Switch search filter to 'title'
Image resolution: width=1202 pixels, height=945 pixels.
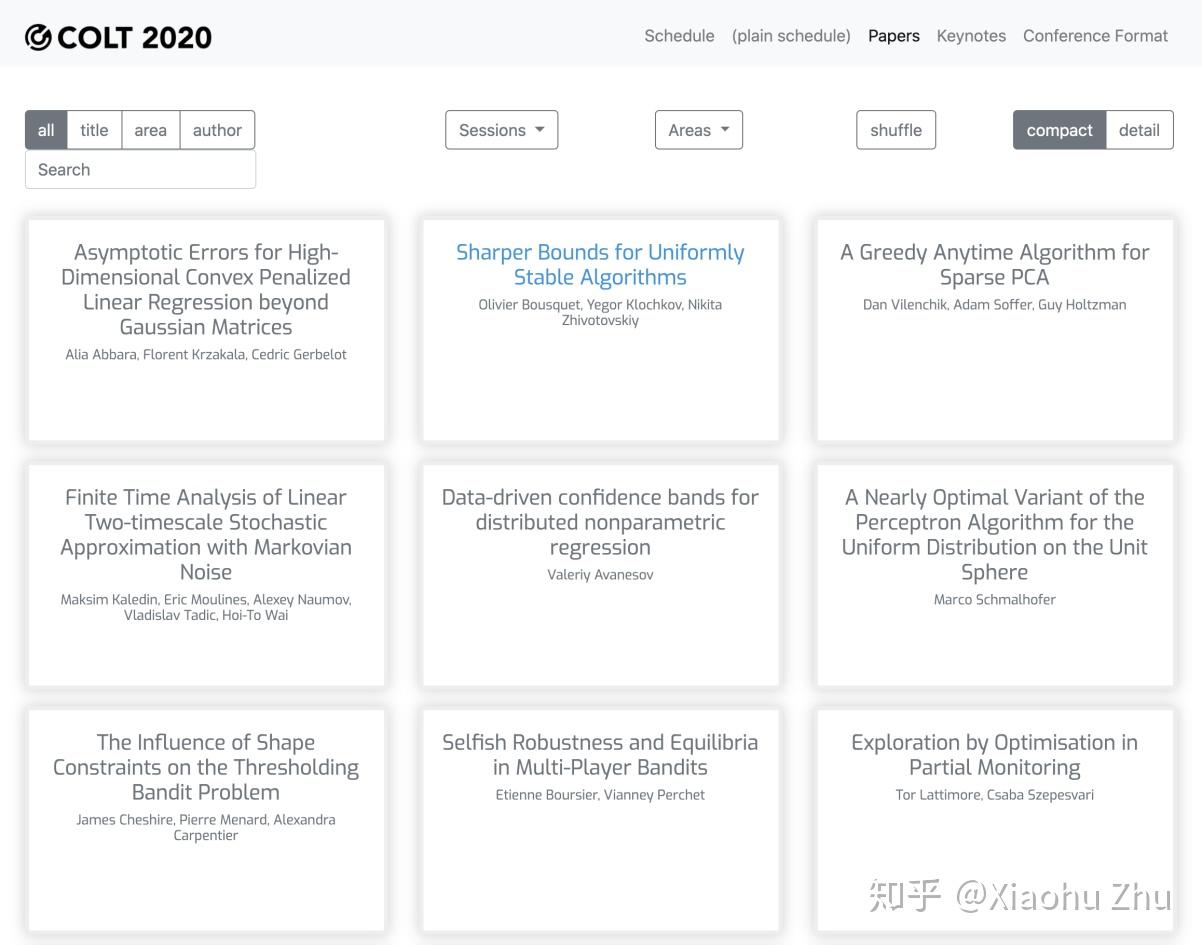(x=94, y=130)
